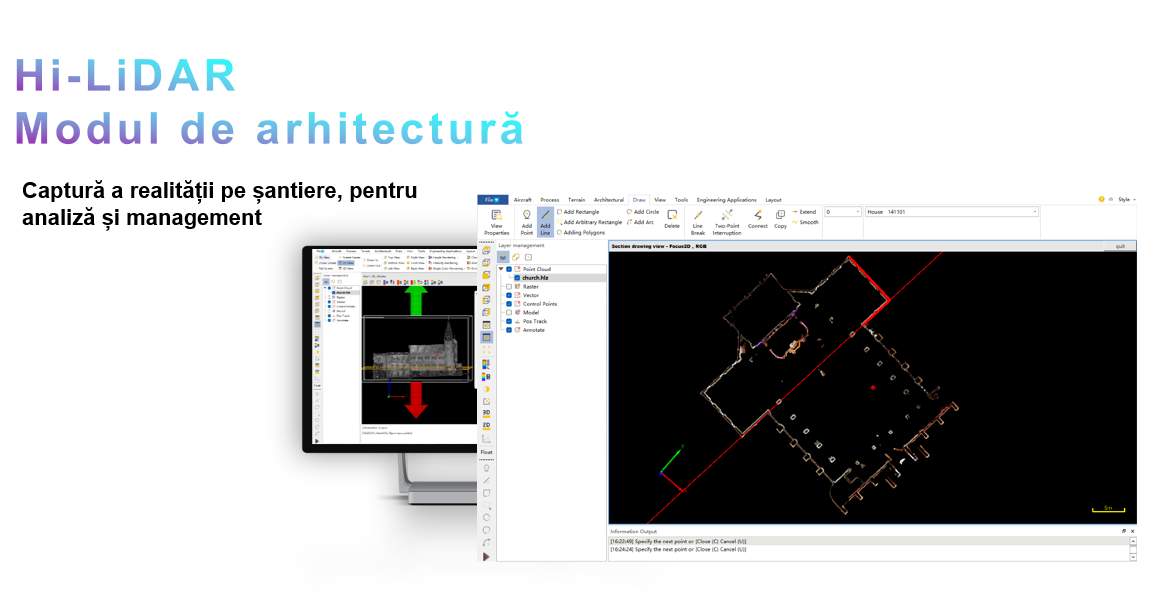Image resolution: width=1166 pixels, height=615 pixels.
Task: Select Two-Point Interruption tool
Action: coord(727,222)
